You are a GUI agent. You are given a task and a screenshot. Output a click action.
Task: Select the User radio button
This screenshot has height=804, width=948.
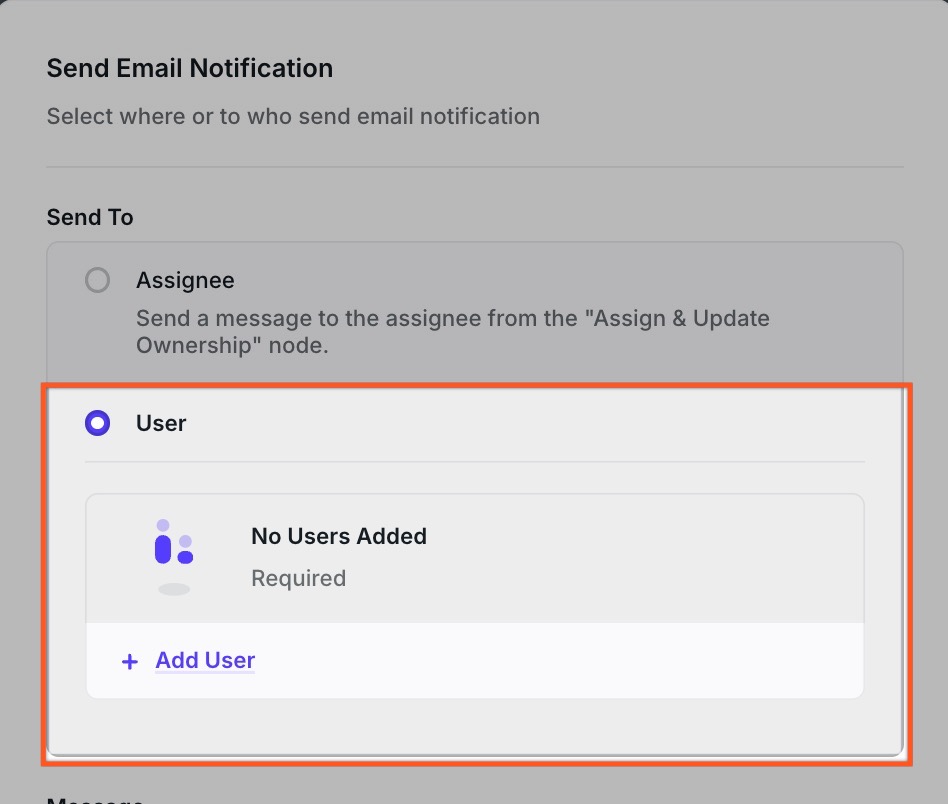(97, 423)
